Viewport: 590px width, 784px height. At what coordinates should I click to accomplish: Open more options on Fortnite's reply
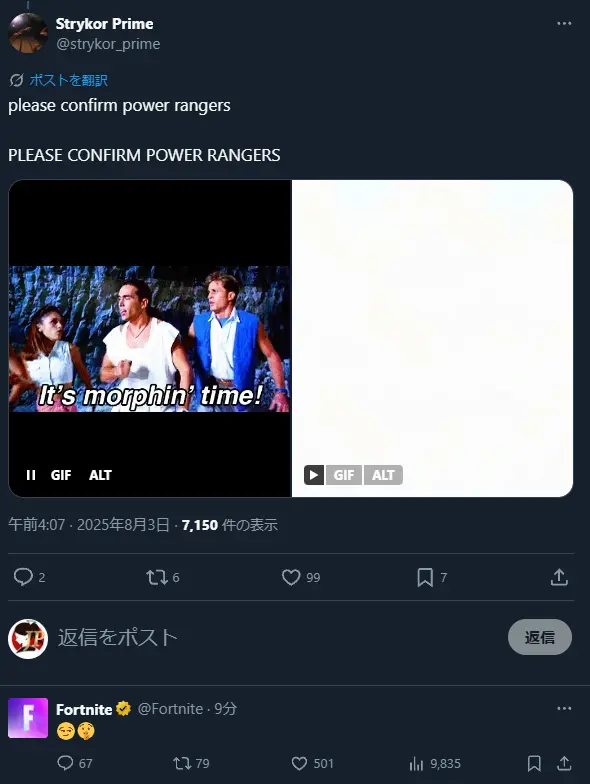pos(564,708)
